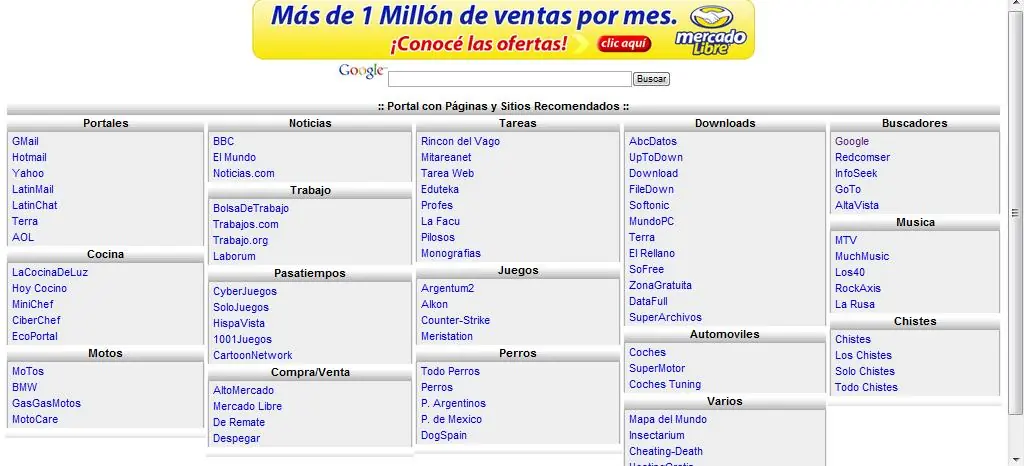This screenshot has width=1024, height=466.
Task: Open the Google link under Buscadores
Action: point(852,142)
